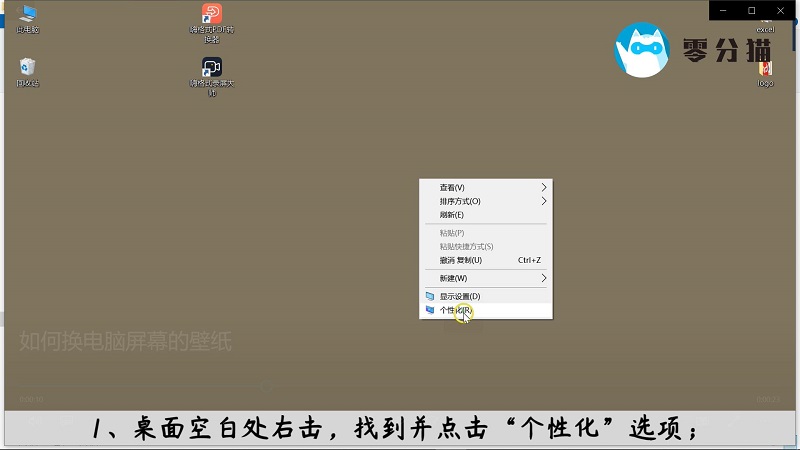Image resolution: width=800 pixels, height=450 pixels.
Task: Select the 回收站 Recycle Bin icon
Action: coord(27,67)
